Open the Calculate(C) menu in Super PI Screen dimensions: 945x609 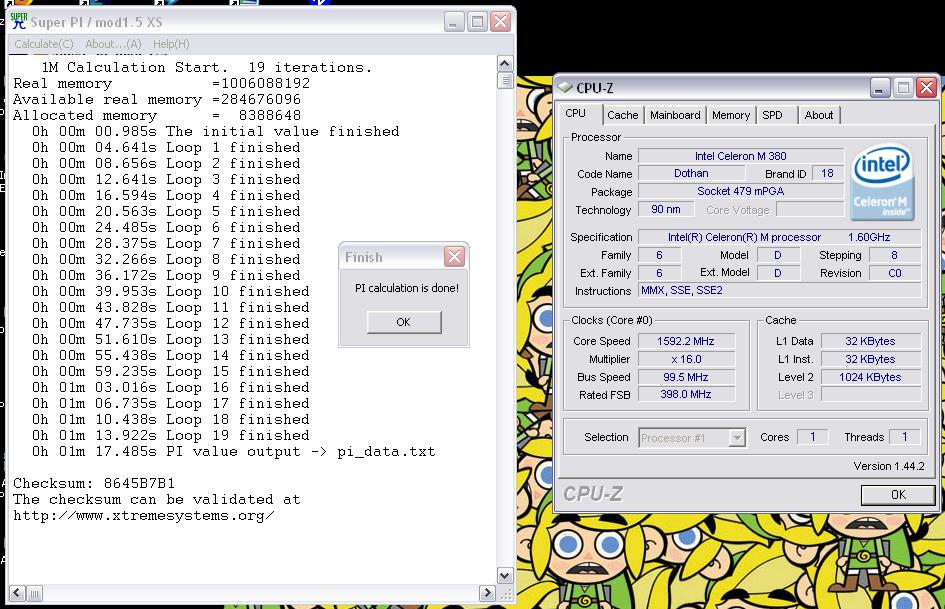pos(43,44)
